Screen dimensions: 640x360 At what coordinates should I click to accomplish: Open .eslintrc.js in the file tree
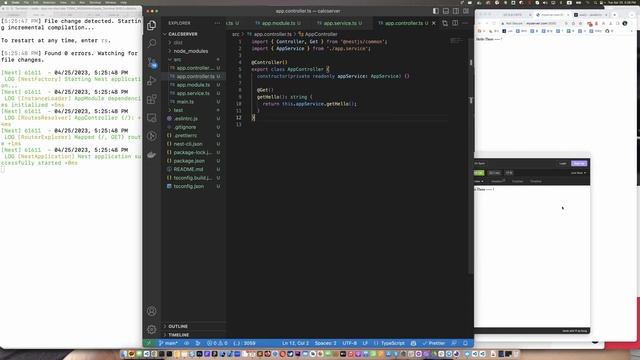186,119
